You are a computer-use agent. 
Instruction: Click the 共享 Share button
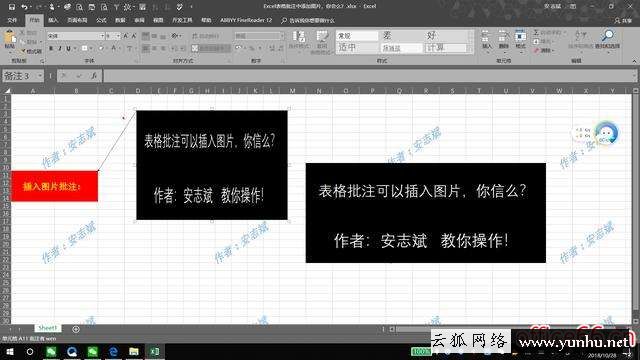623,20
